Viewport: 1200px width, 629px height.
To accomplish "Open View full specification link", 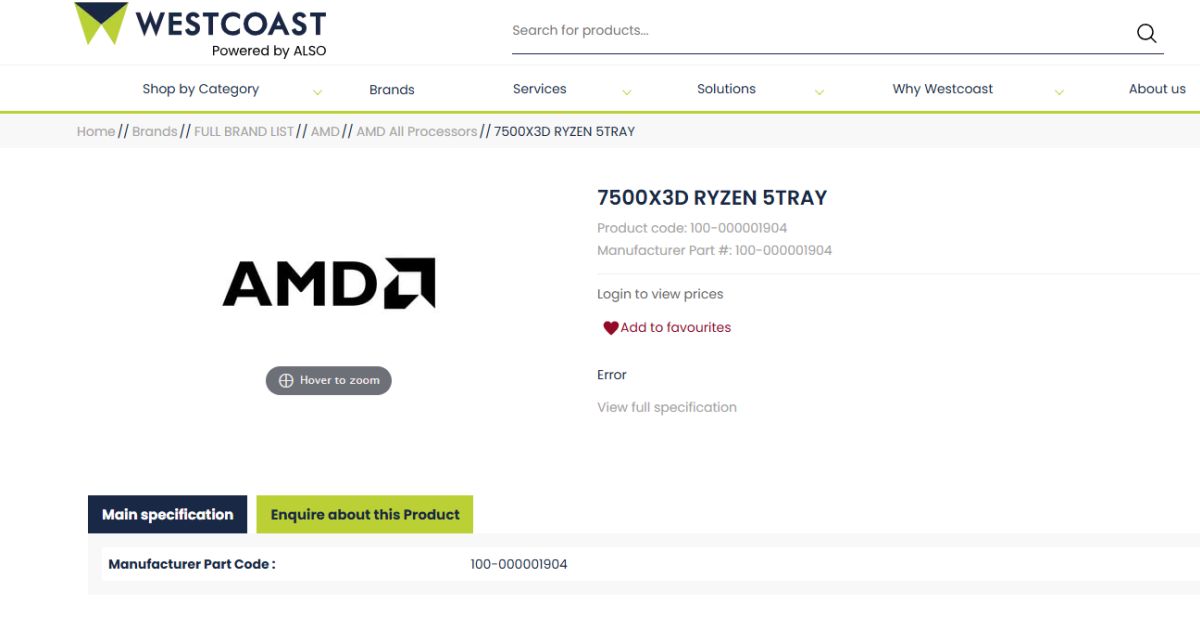I will pos(667,407).
